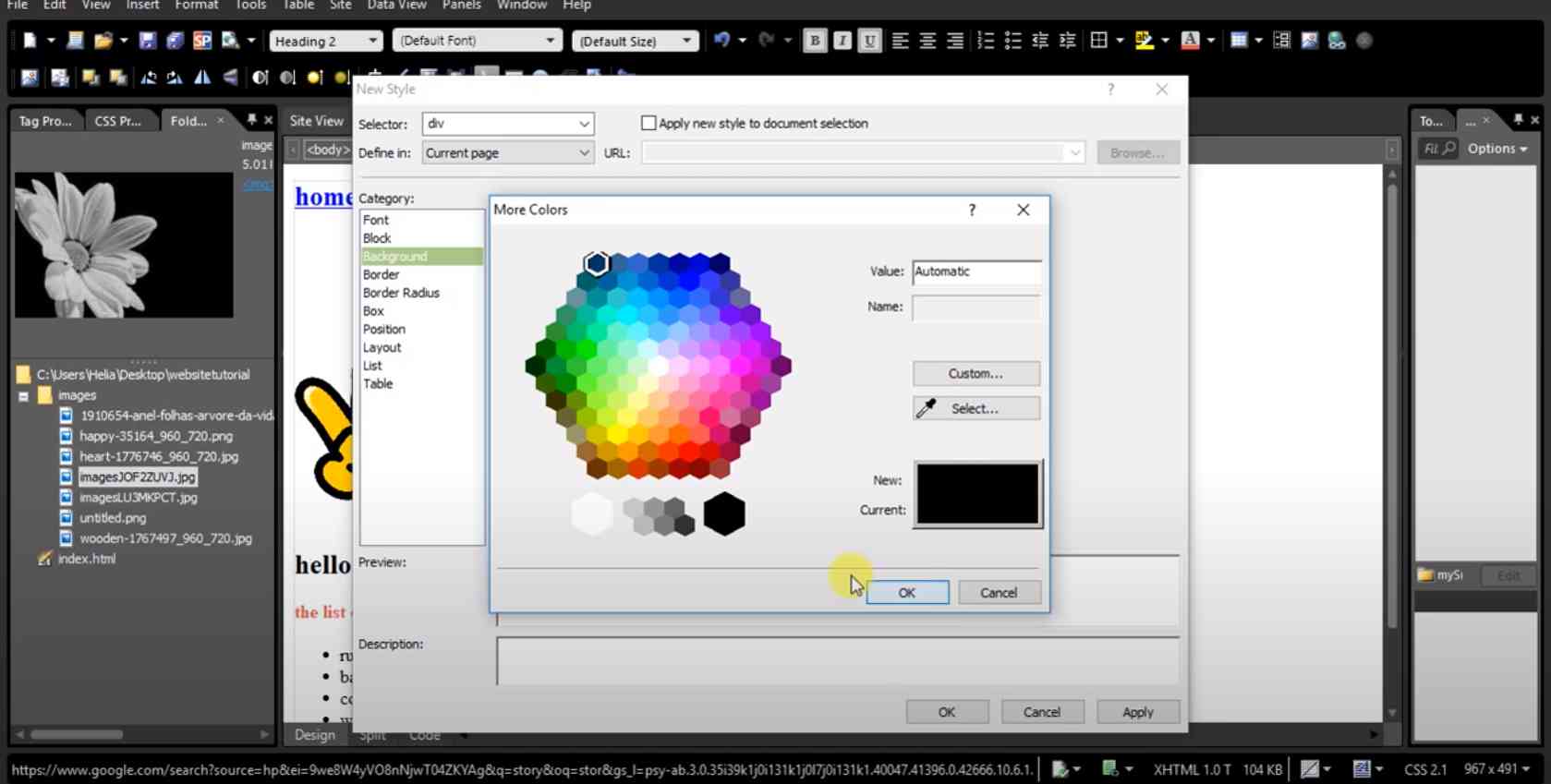Viewport: 1551px width, 784px height.
Task: Select untitled.png in the folder list
Action: click(x=113, y=518)
